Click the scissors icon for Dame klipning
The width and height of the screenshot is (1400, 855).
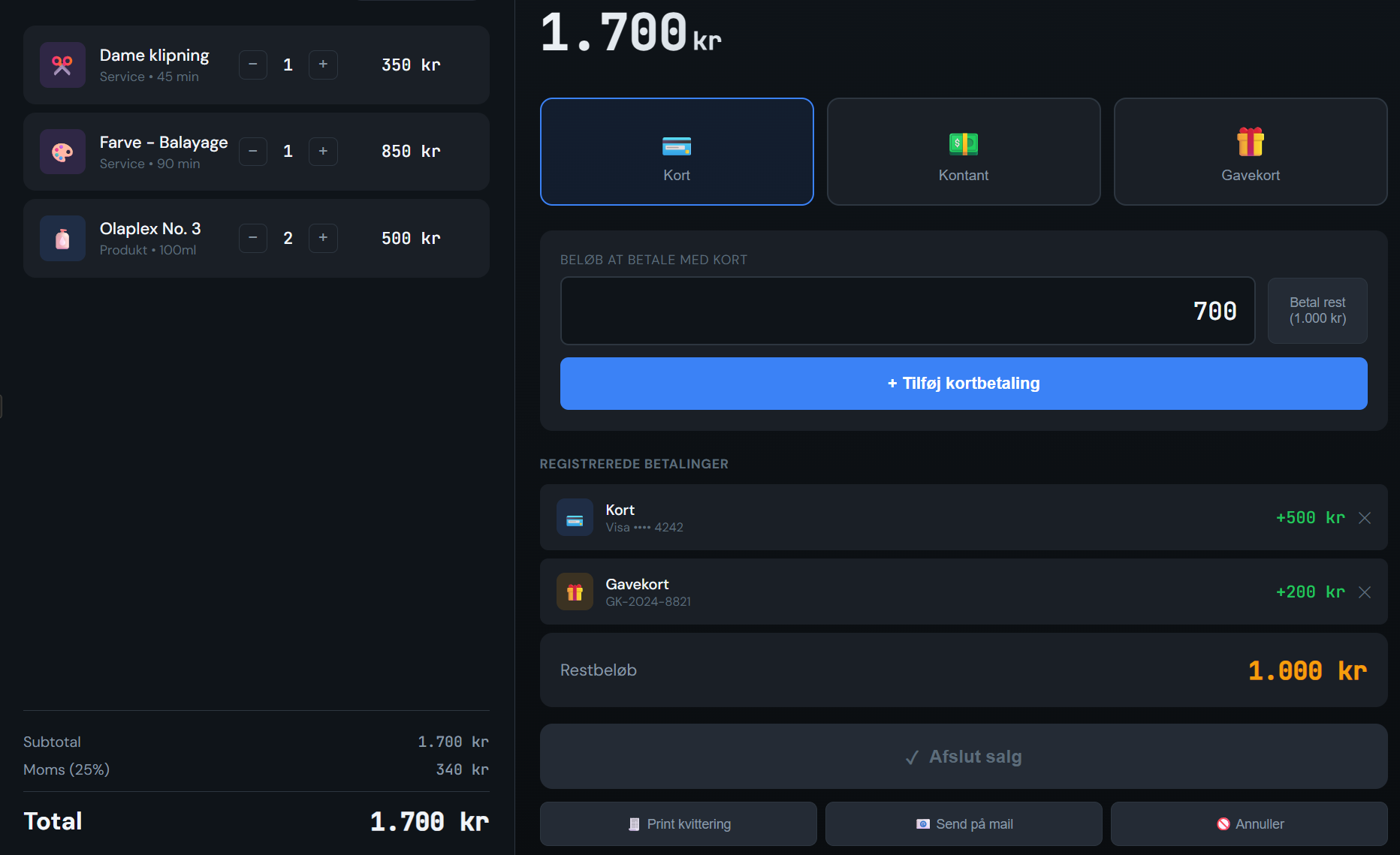(62, 65)
